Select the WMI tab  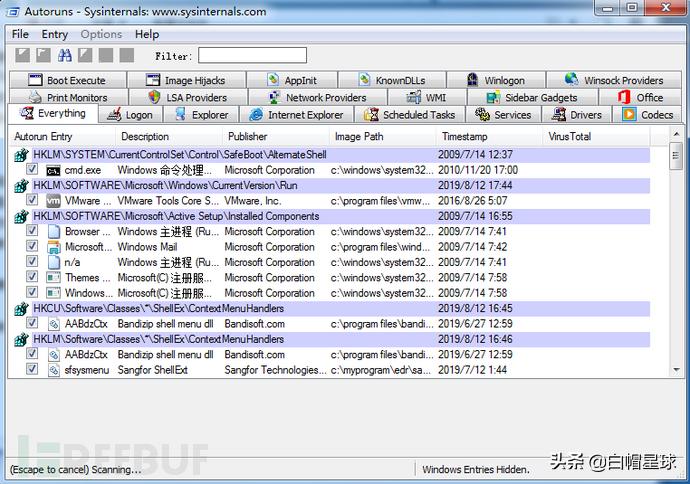[427, 97]
